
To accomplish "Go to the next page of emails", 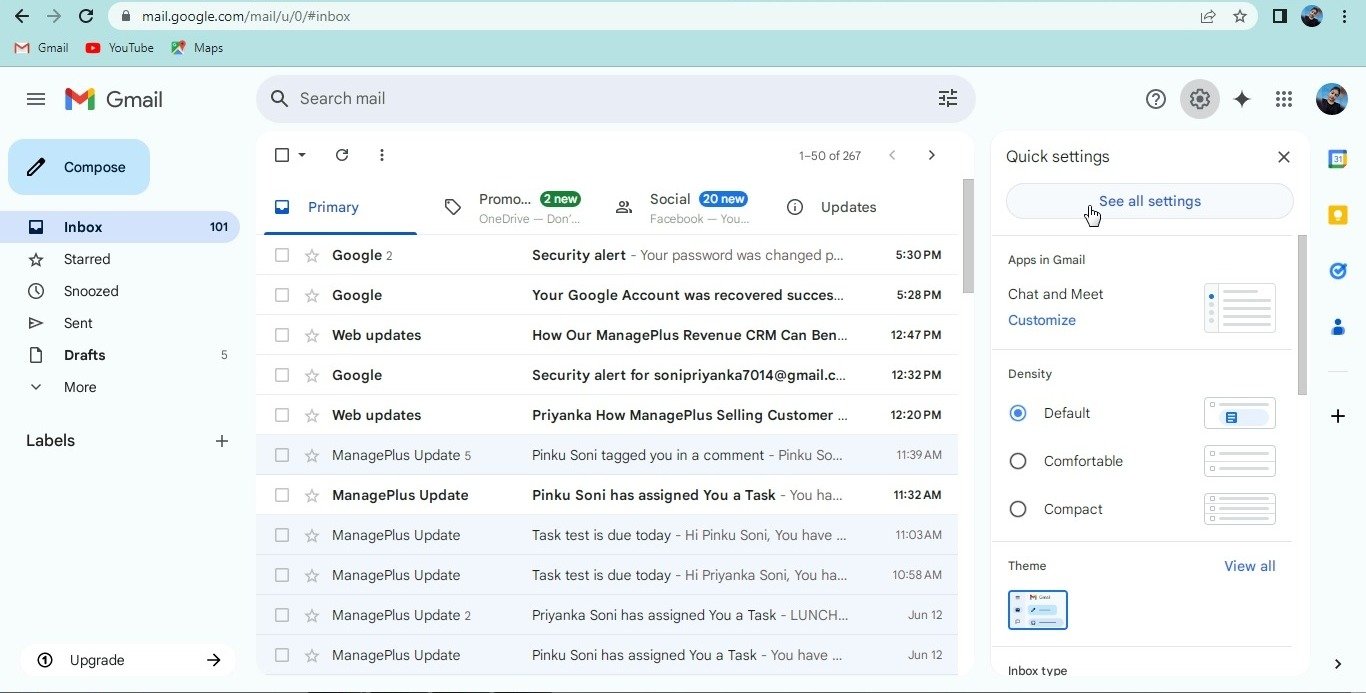I will 932,155.
